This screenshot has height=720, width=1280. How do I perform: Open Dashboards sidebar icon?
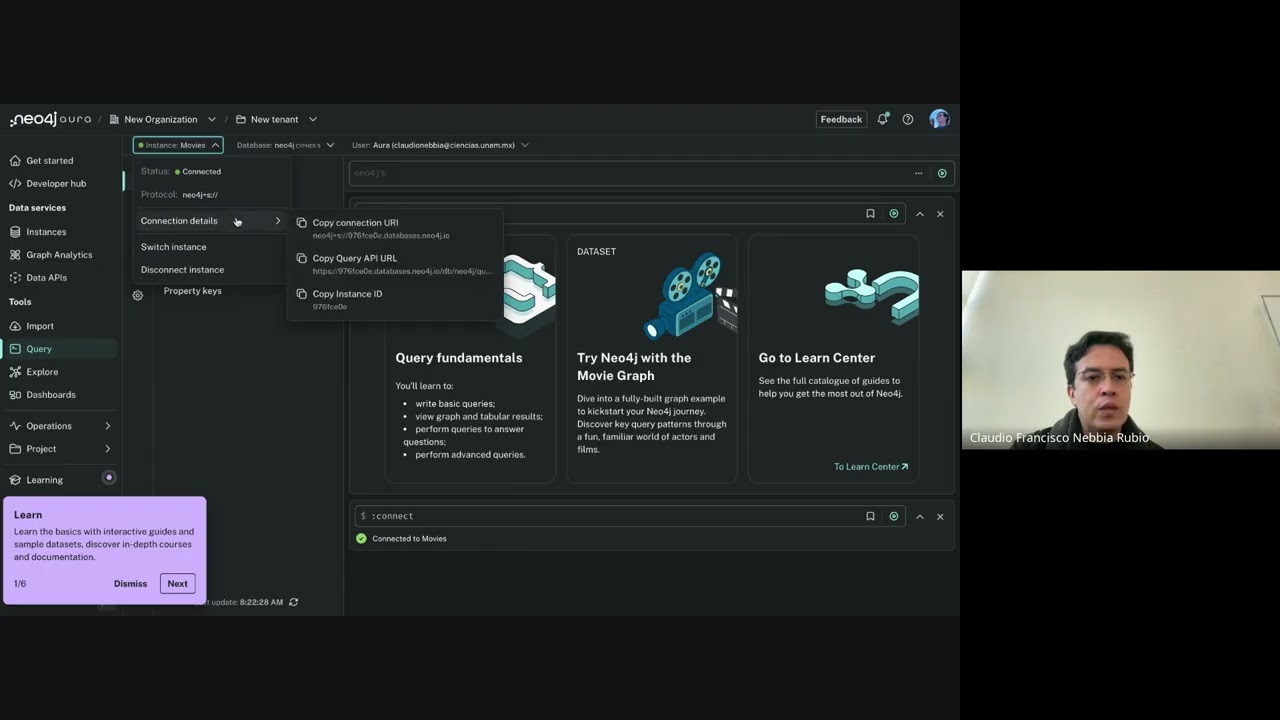[x=15, y=395]
